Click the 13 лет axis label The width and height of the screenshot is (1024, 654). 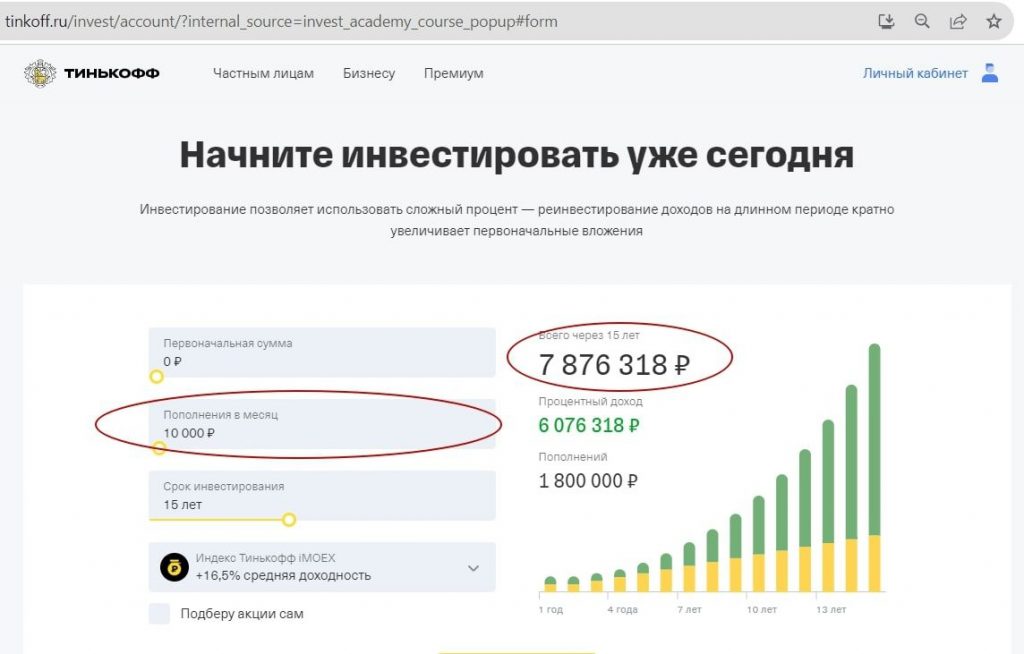point(831,610)
